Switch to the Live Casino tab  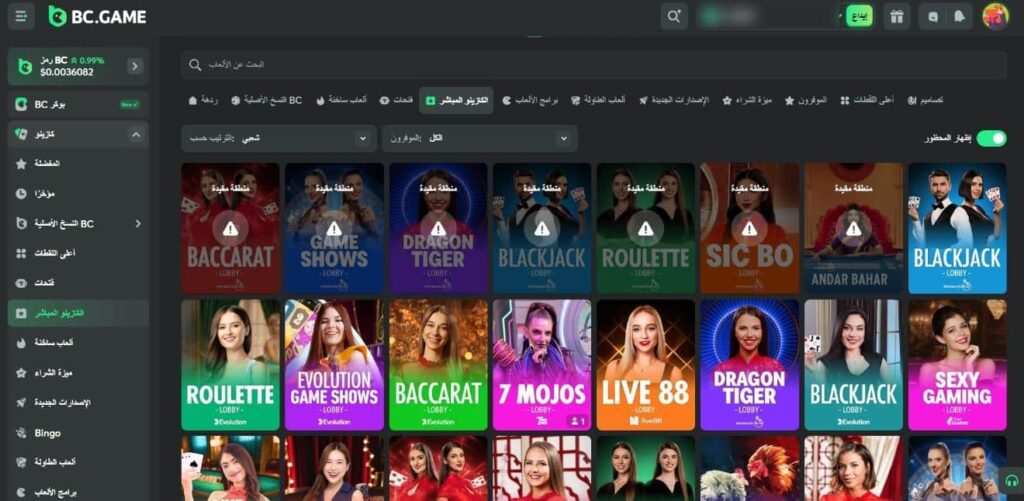pos(456,100)
